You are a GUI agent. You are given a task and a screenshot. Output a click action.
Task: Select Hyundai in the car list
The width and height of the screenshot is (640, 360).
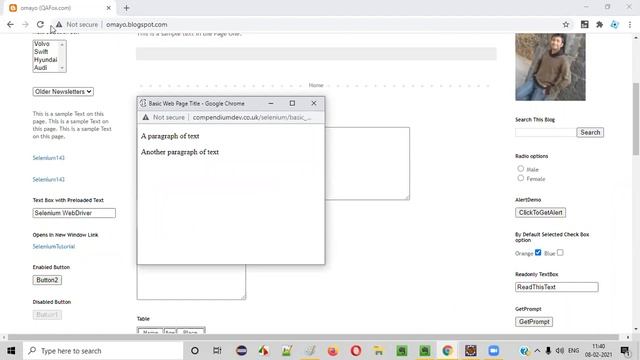(x=45, y=60)
